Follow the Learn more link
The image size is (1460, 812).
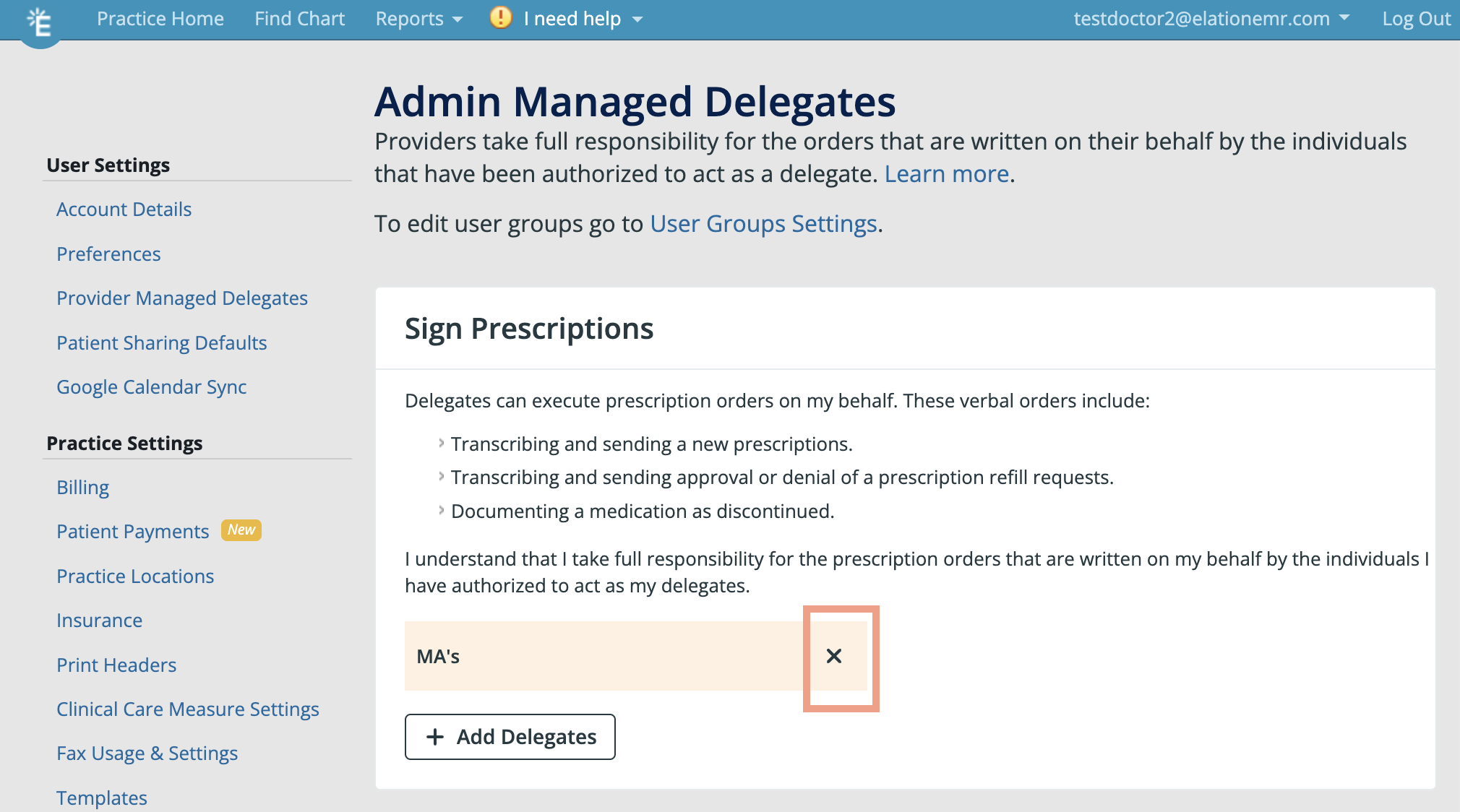[946, 173]
